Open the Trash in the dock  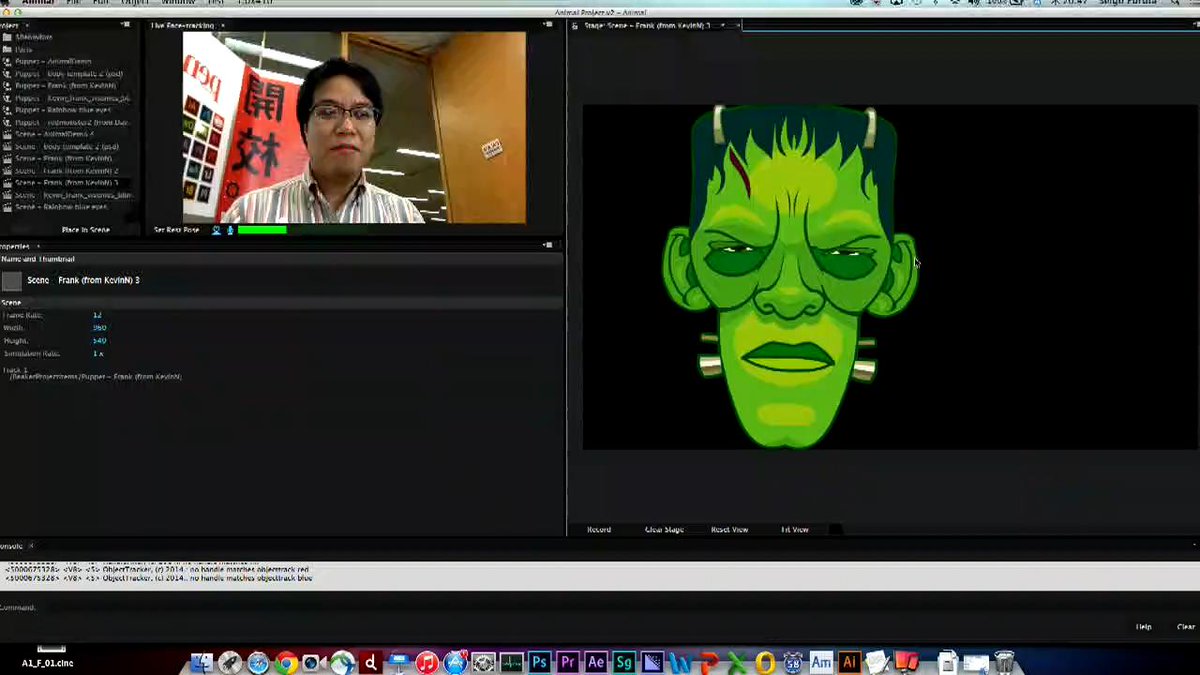pyautogui.click(x=1004, y=662)
